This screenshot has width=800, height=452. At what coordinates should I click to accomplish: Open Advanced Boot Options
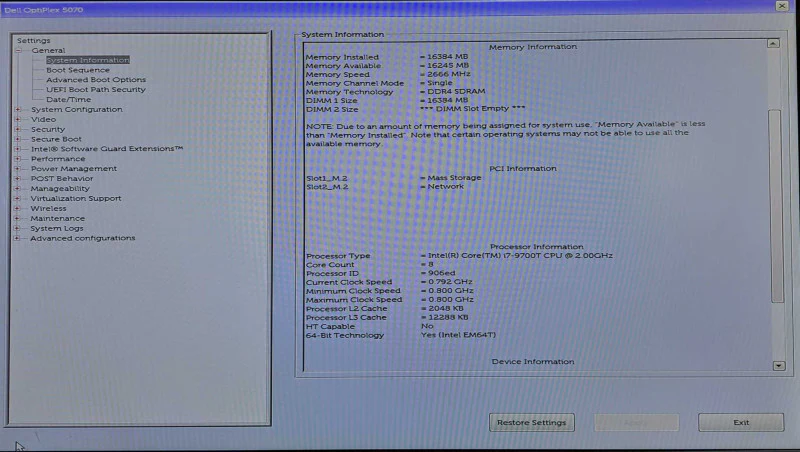96,80
